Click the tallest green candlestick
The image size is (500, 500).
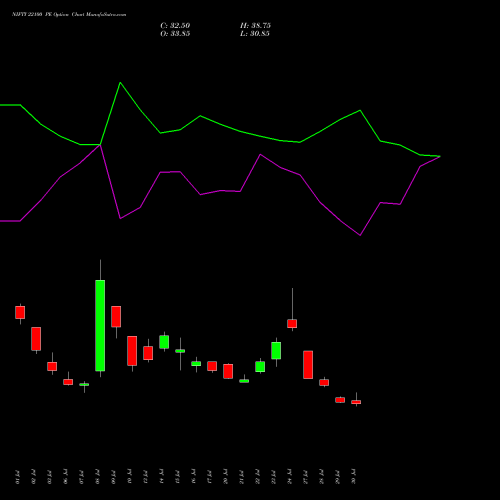(x=100, y=325)
